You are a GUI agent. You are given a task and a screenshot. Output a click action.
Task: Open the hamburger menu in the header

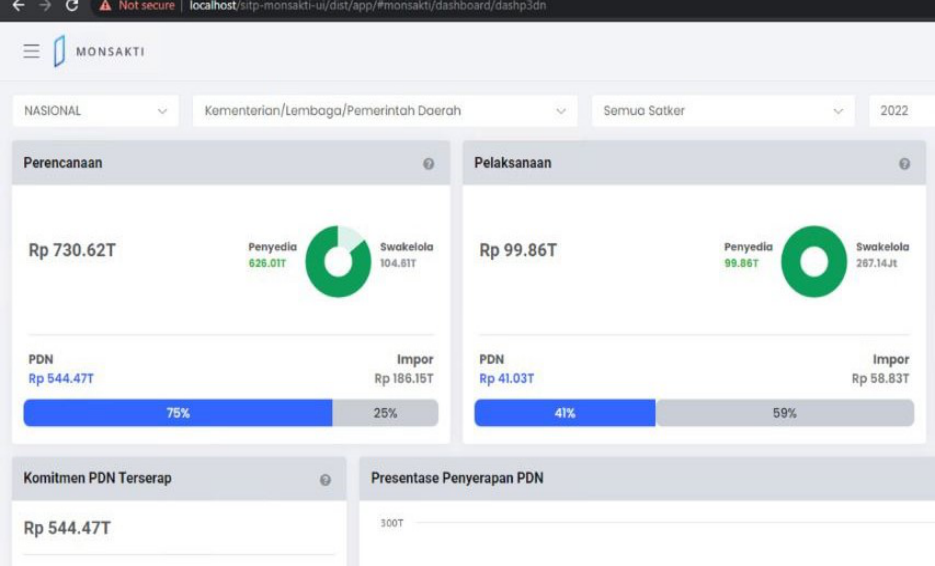click(x=31, y=51)
